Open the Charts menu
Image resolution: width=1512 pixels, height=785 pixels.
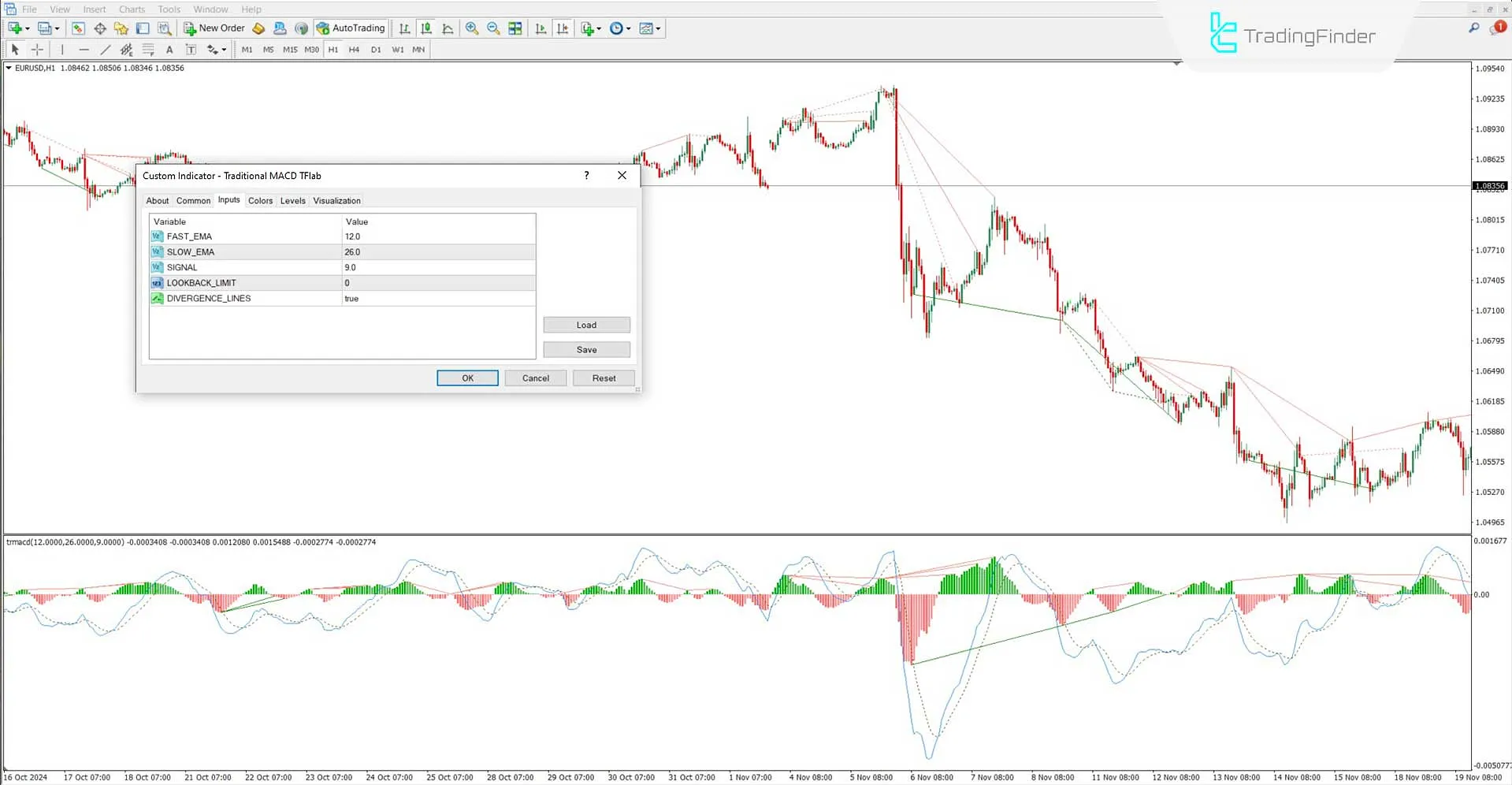point(131,9)
